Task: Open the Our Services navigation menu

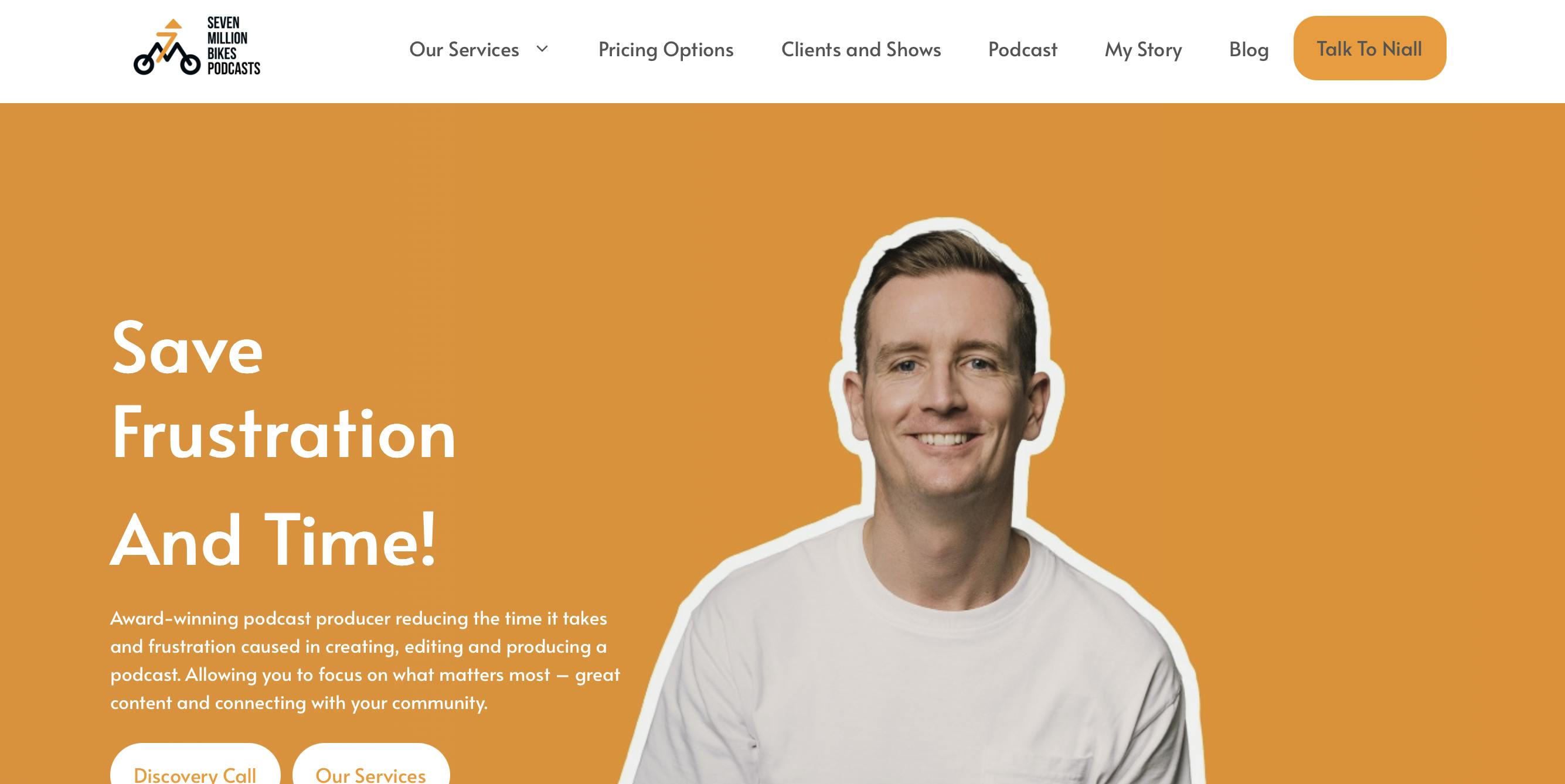Action: pos(464,49)
